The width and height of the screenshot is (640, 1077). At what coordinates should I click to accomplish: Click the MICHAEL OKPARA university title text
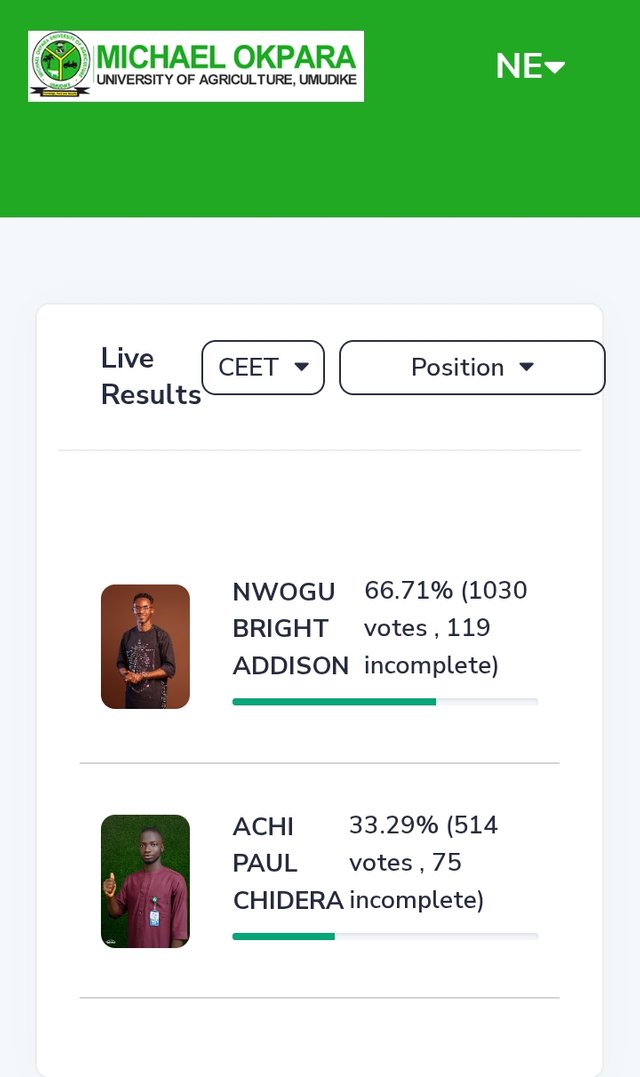coord(226,57)
